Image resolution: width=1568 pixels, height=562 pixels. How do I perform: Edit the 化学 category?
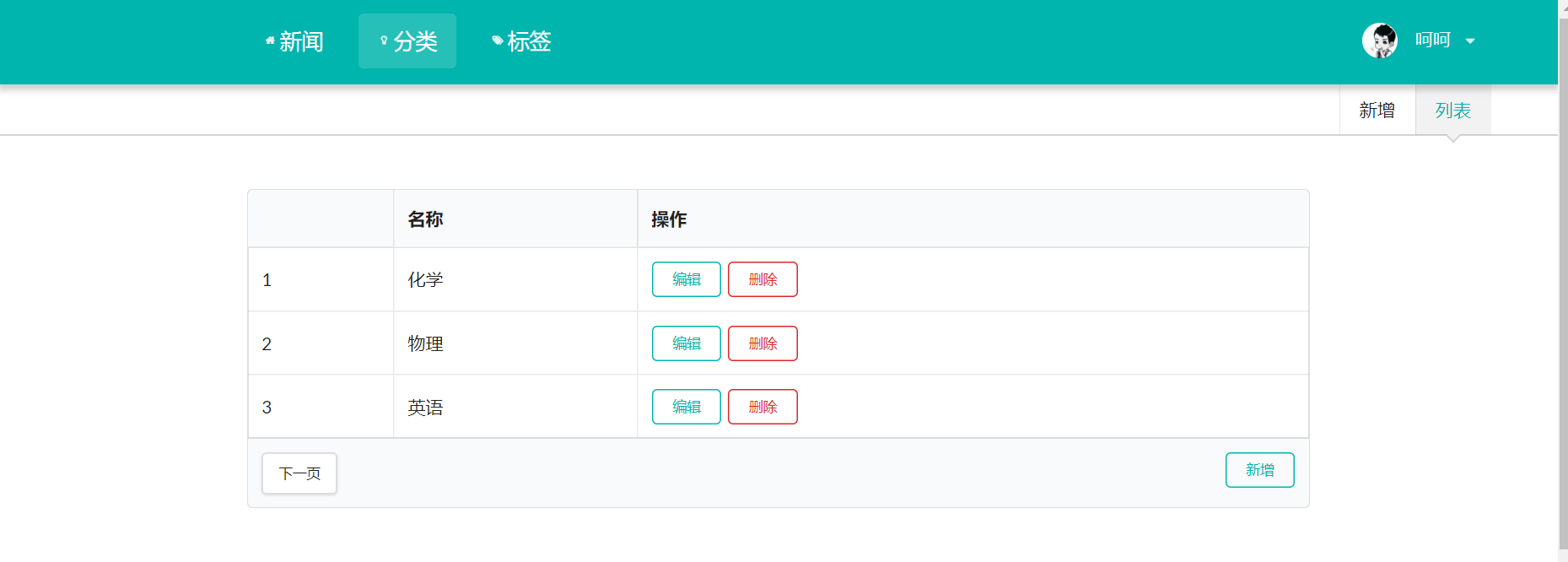click(x=686, y=279)
